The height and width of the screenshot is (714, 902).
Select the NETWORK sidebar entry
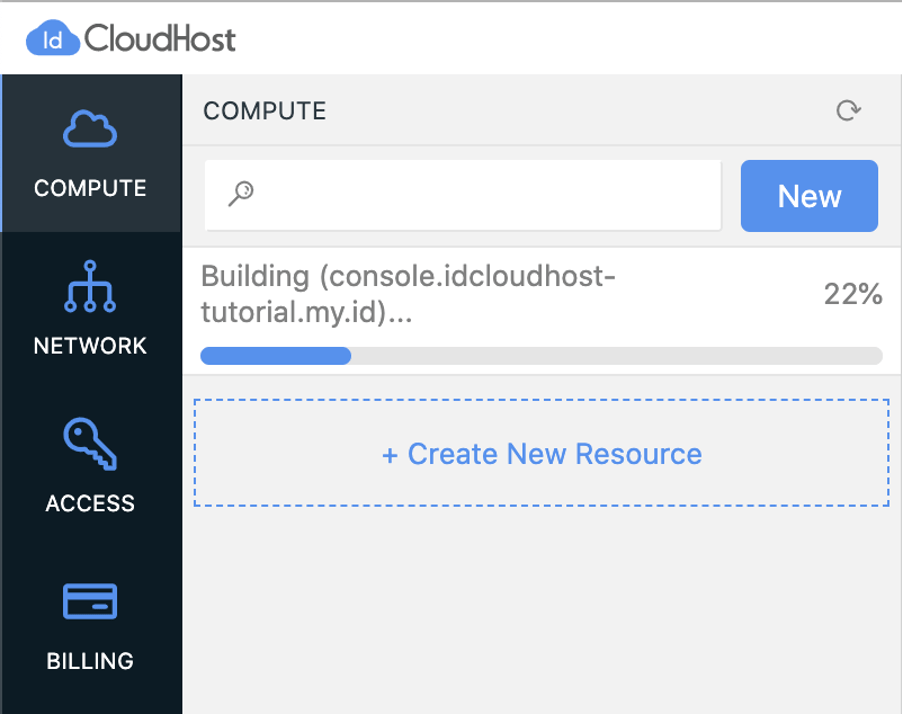tap(90, 345)
